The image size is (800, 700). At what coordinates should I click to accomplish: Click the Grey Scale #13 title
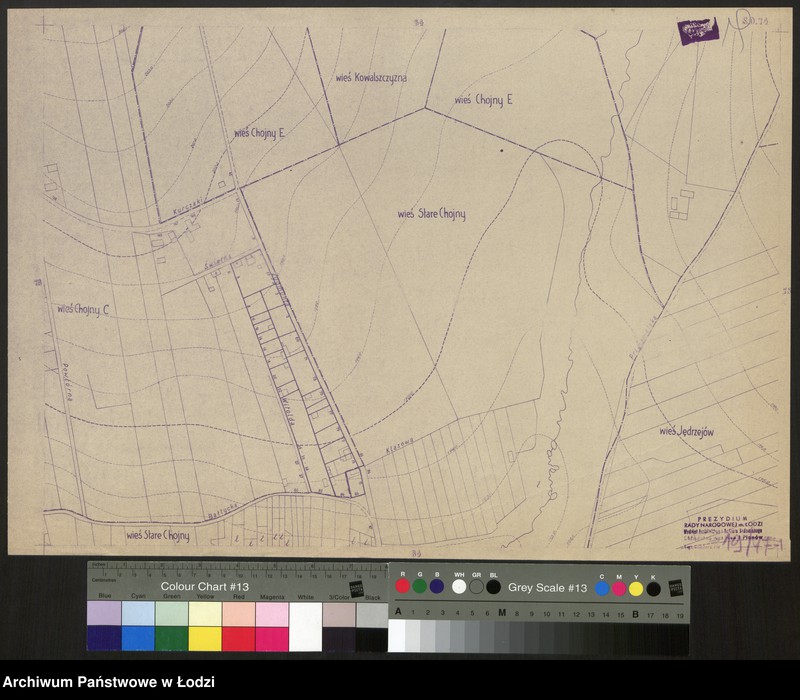(x=547, y=588)
